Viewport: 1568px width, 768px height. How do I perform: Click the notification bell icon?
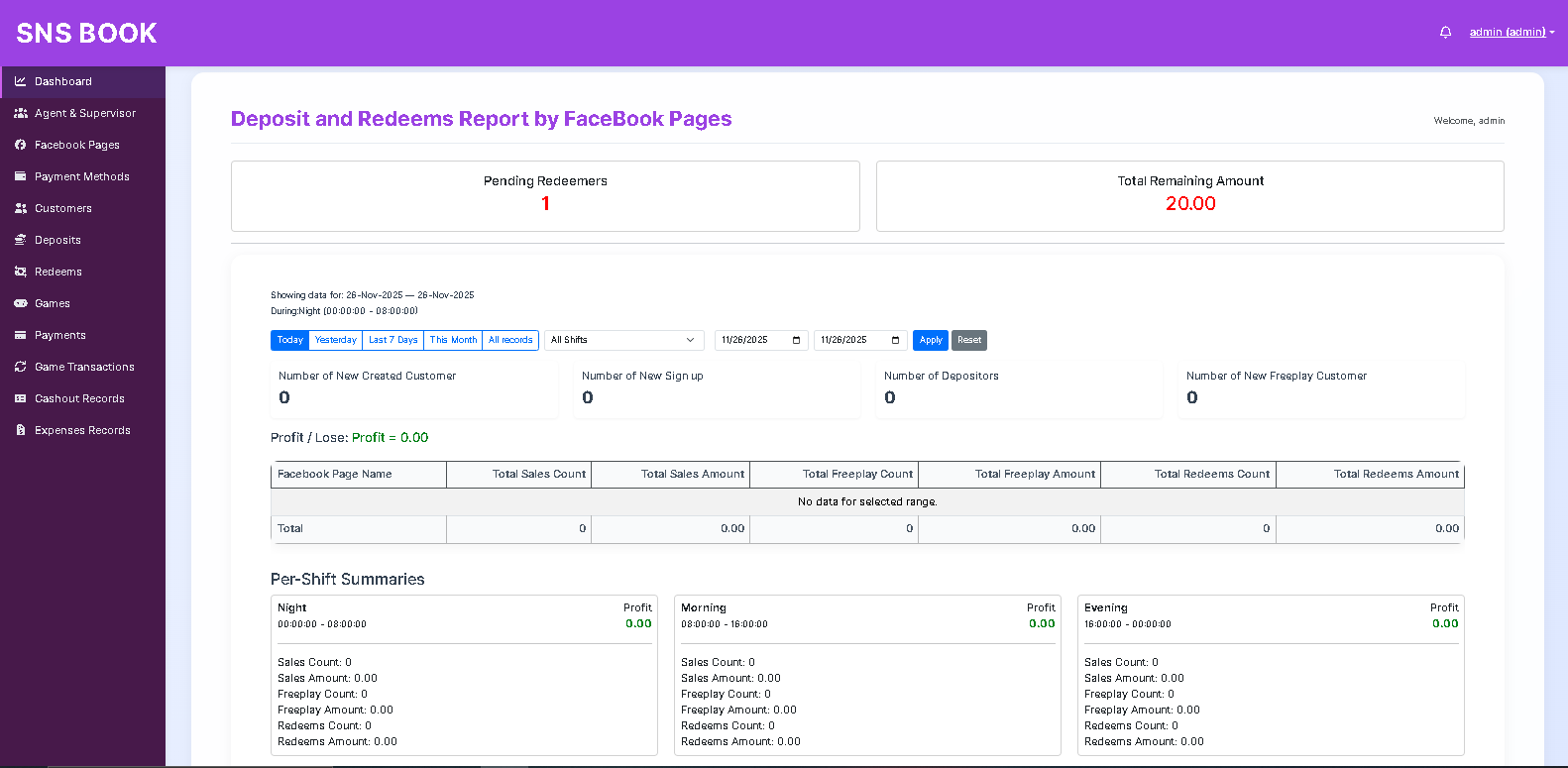(x=1445, y=33)
